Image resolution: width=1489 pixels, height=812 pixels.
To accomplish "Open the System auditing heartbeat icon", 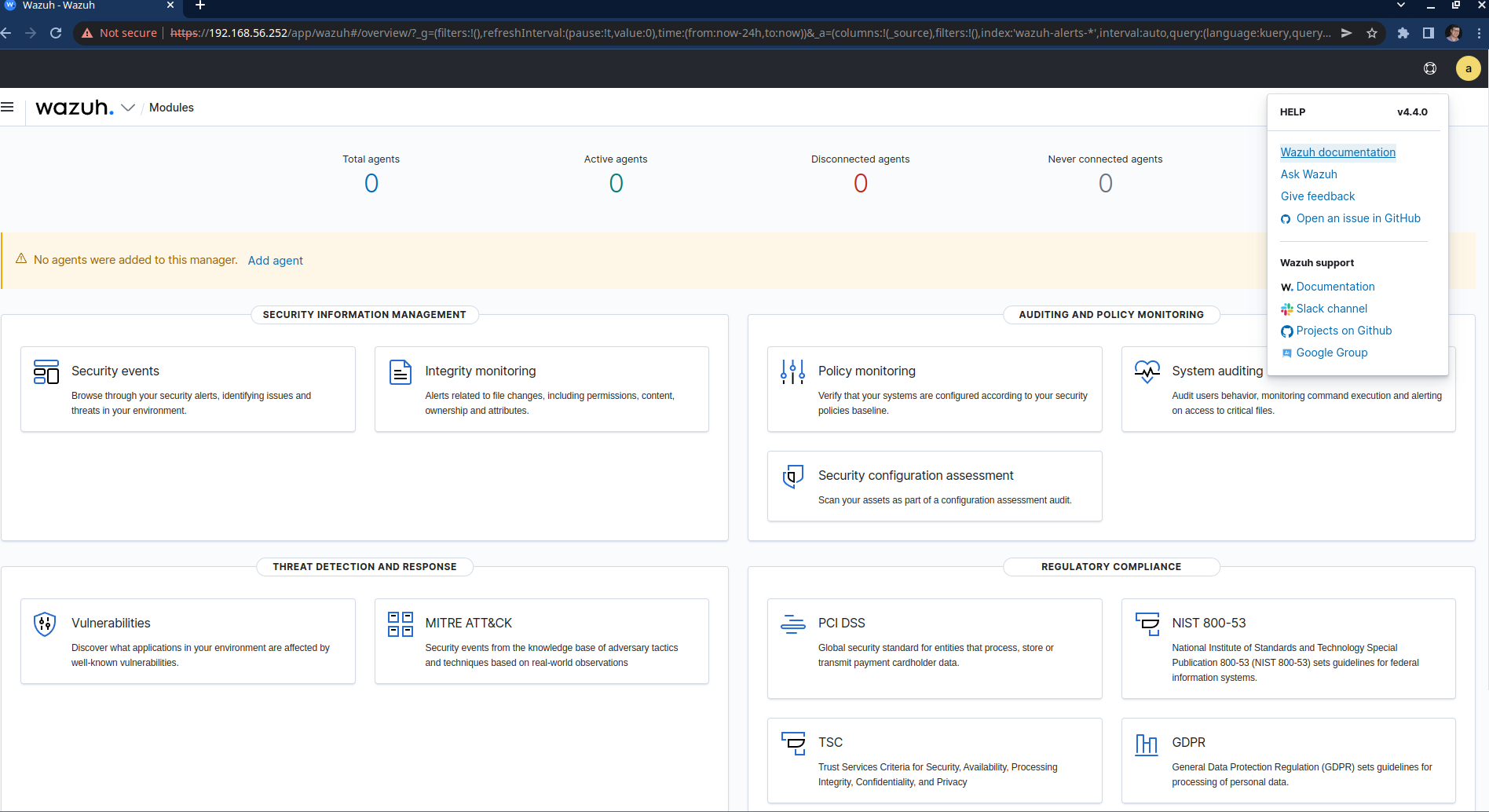I will tap(1147, 371).
